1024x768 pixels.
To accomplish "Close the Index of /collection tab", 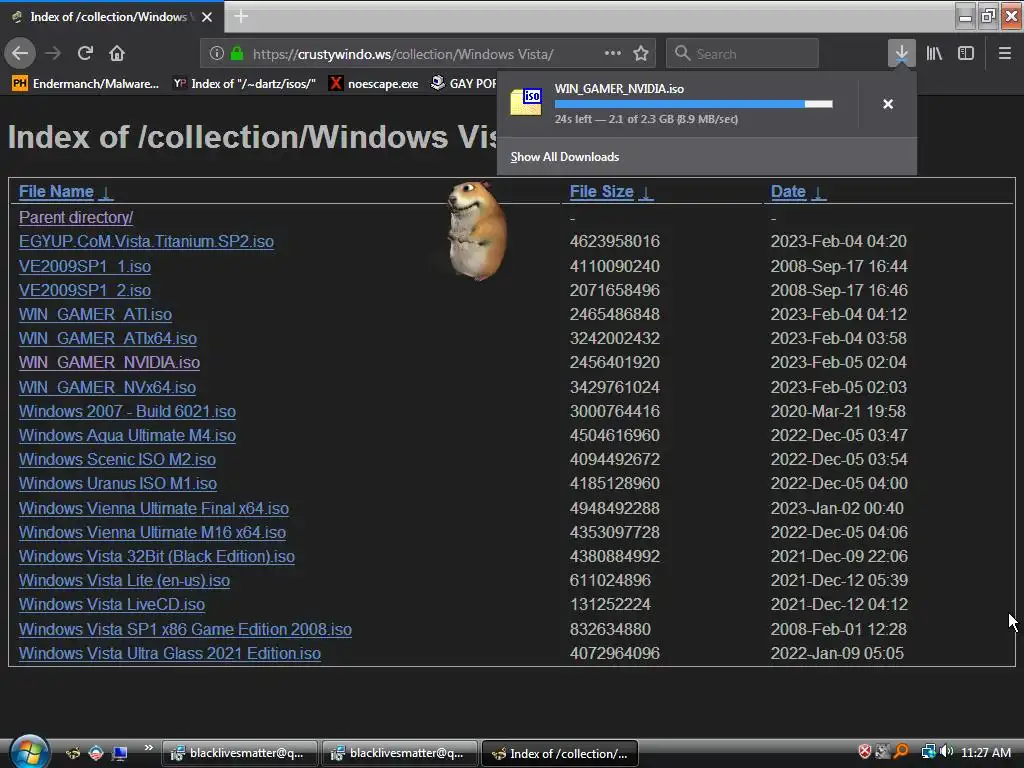I will click(207, 17).
